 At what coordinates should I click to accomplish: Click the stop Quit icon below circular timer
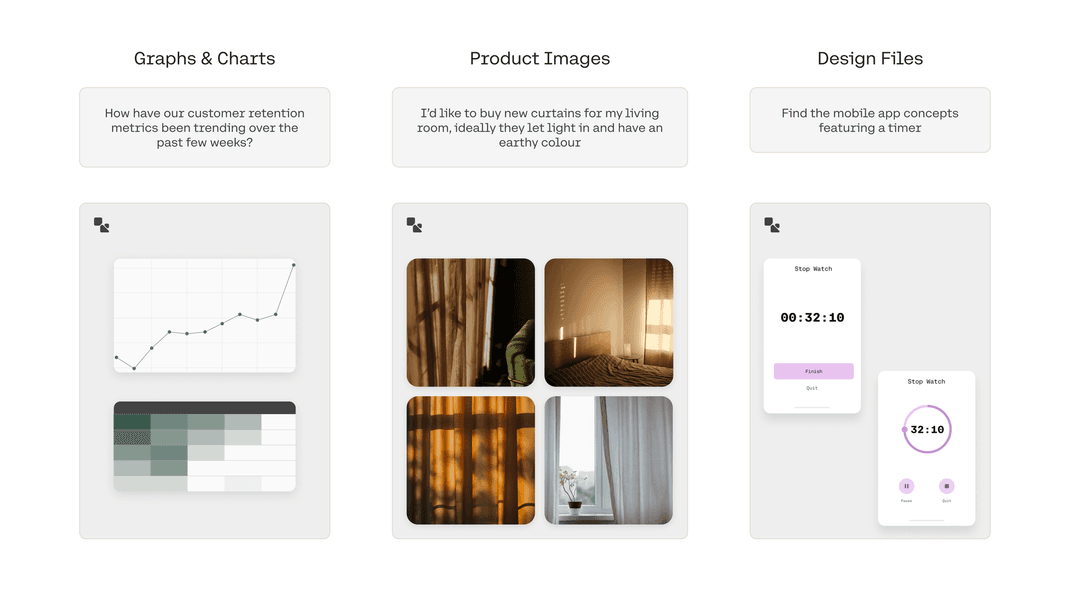pos(946,486)
